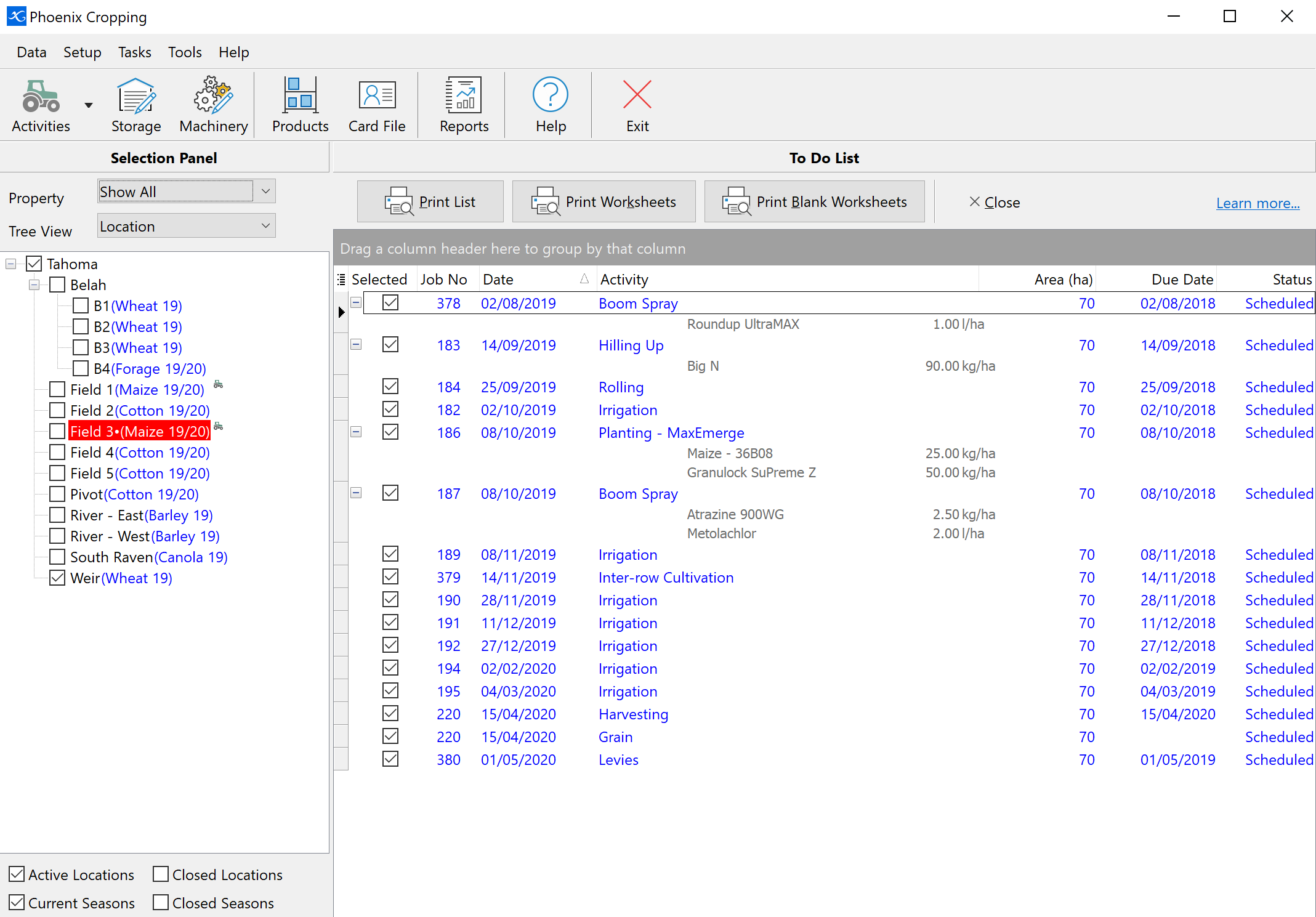Screen dimensions: 1316x917
Task: Navigate to Products panel
Action: coord(300,103)
